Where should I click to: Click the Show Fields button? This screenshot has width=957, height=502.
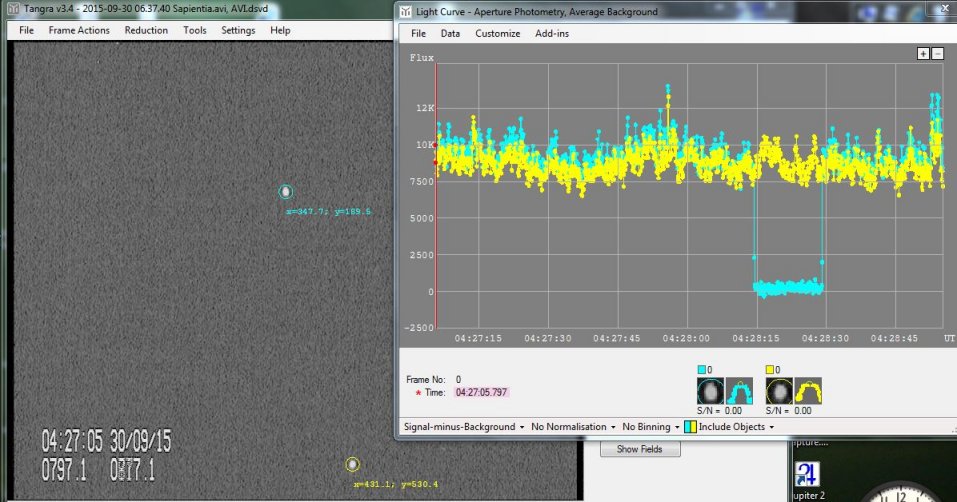(x=640, y=449)
